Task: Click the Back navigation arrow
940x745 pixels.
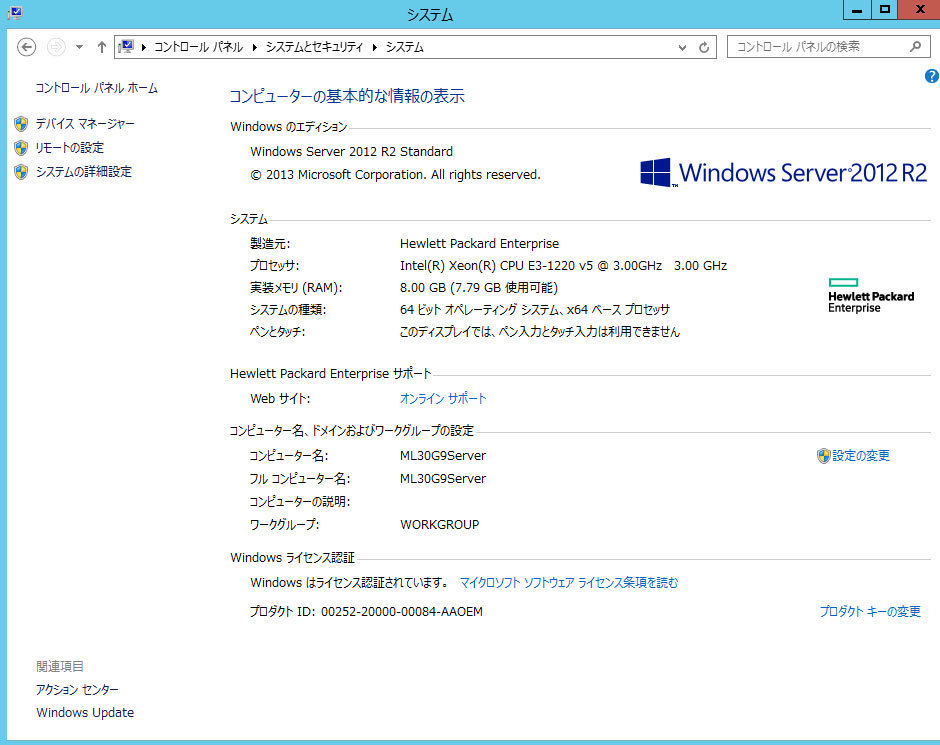Action: (26, 47)
